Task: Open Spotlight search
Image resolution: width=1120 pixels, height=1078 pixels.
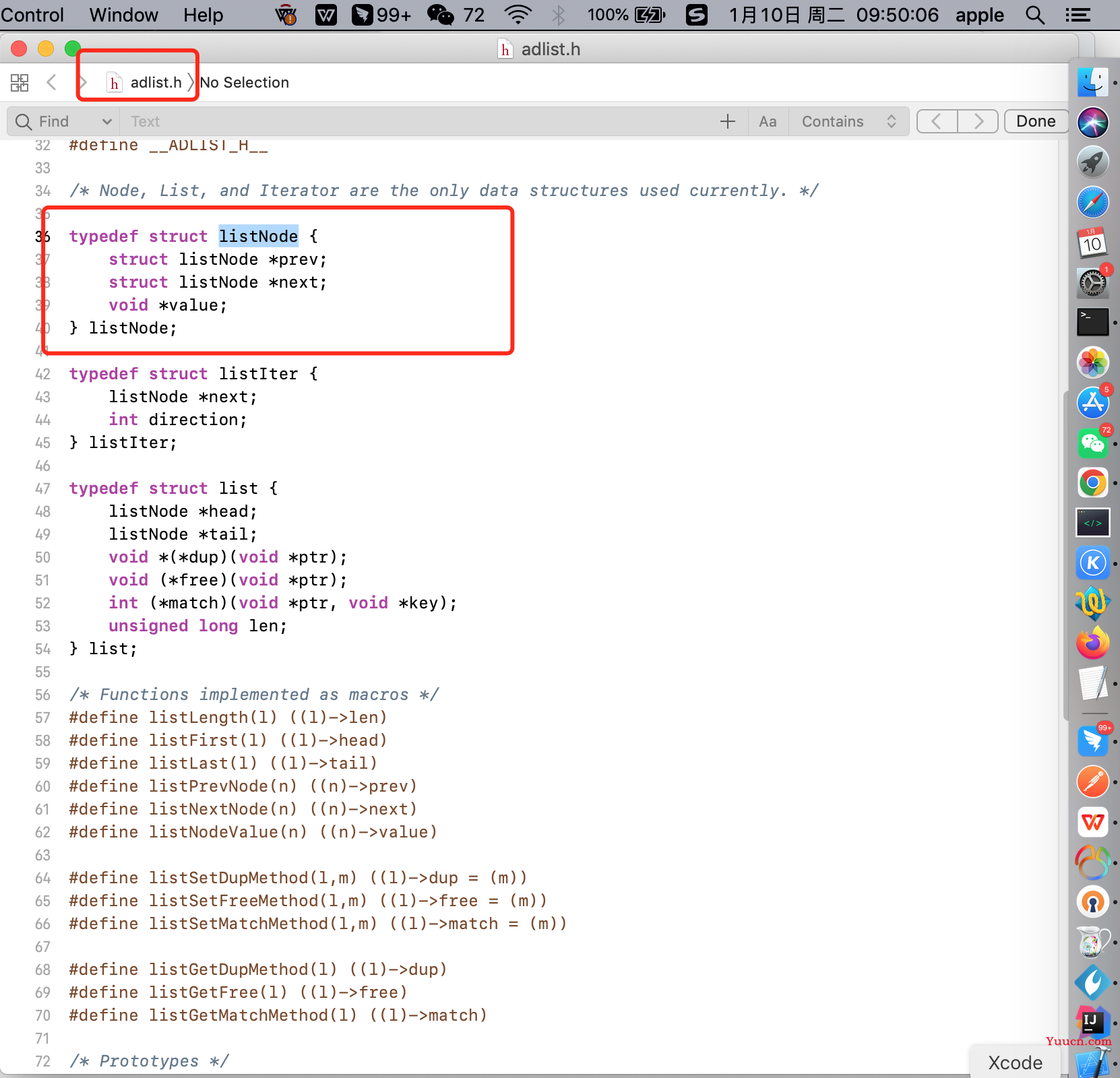Action: (1035, 15)
